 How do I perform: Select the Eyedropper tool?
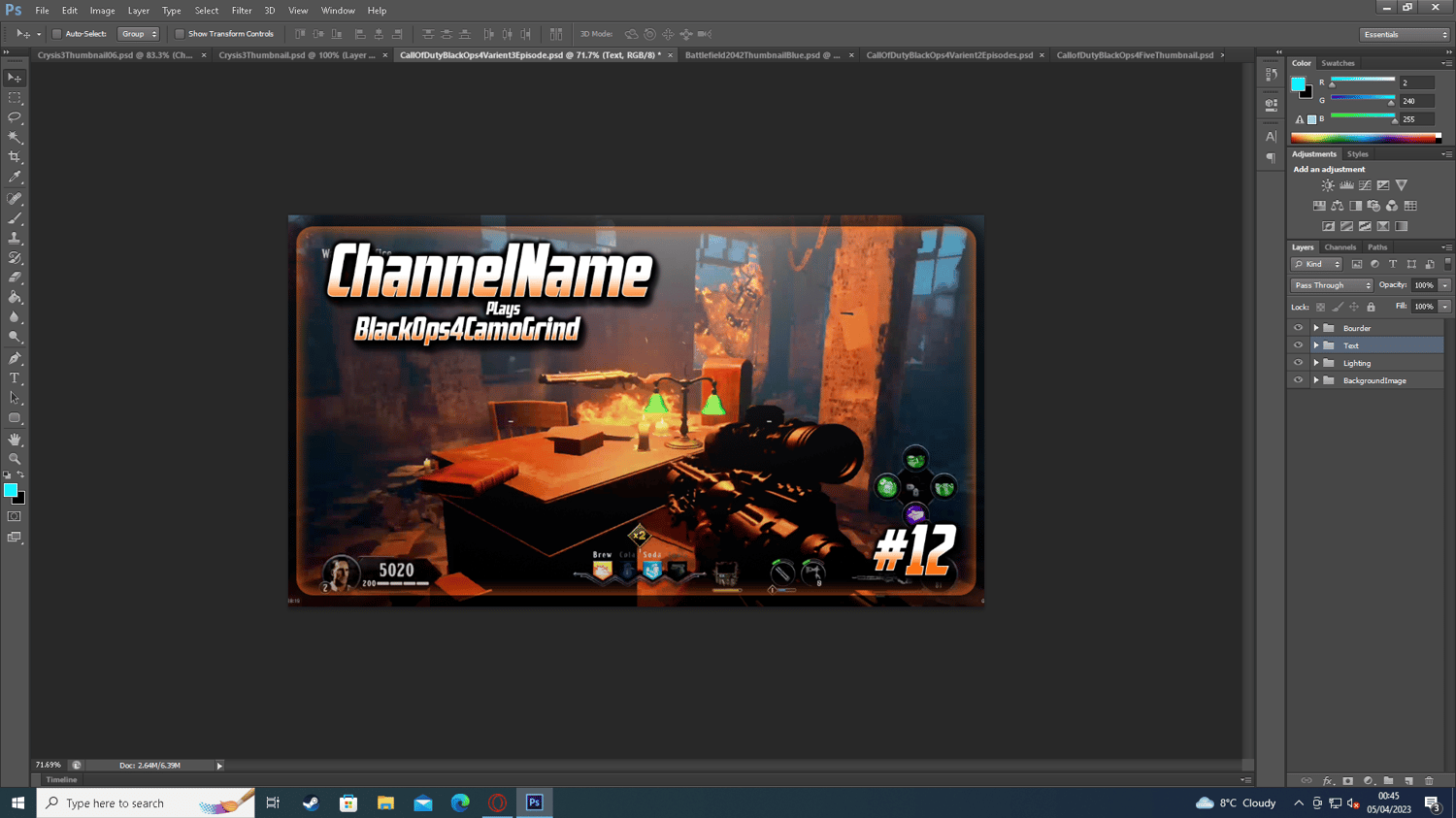[15, 178]
